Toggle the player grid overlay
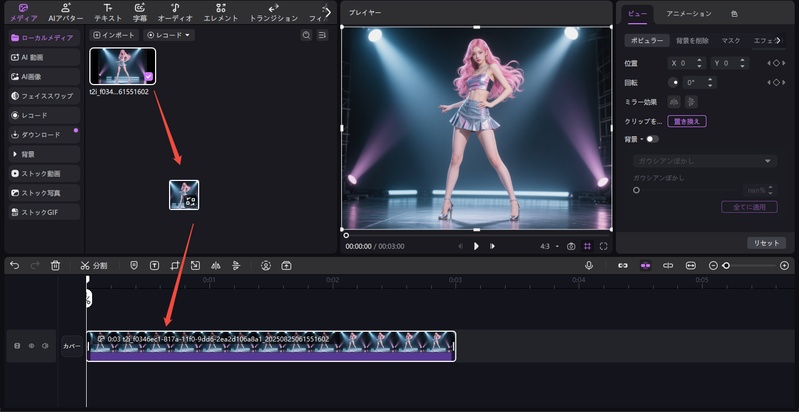The width and height of the screenshot is (799, 412). pyautogui.click(x=588, y=246)
